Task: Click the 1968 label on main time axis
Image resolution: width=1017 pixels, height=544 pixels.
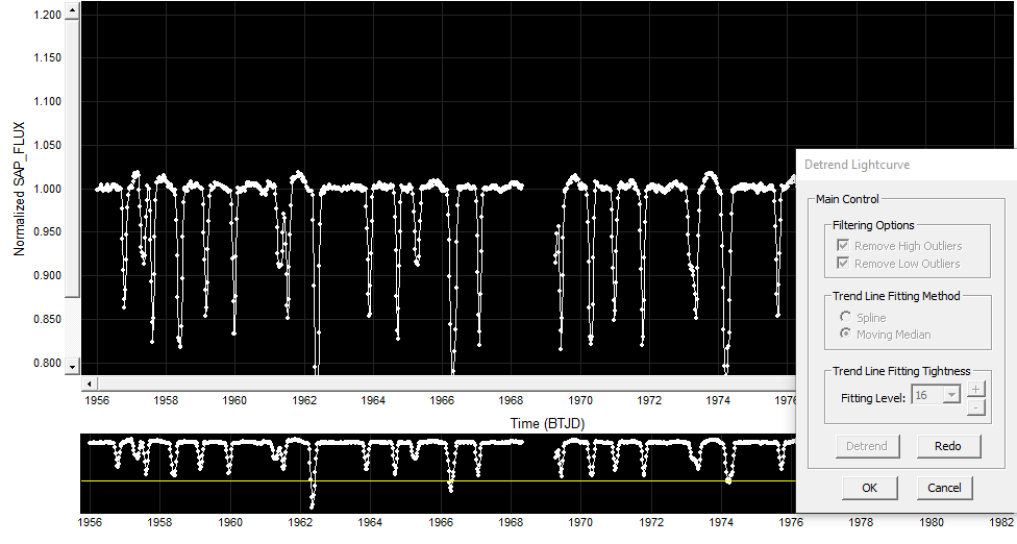Action: click(511, 400)
